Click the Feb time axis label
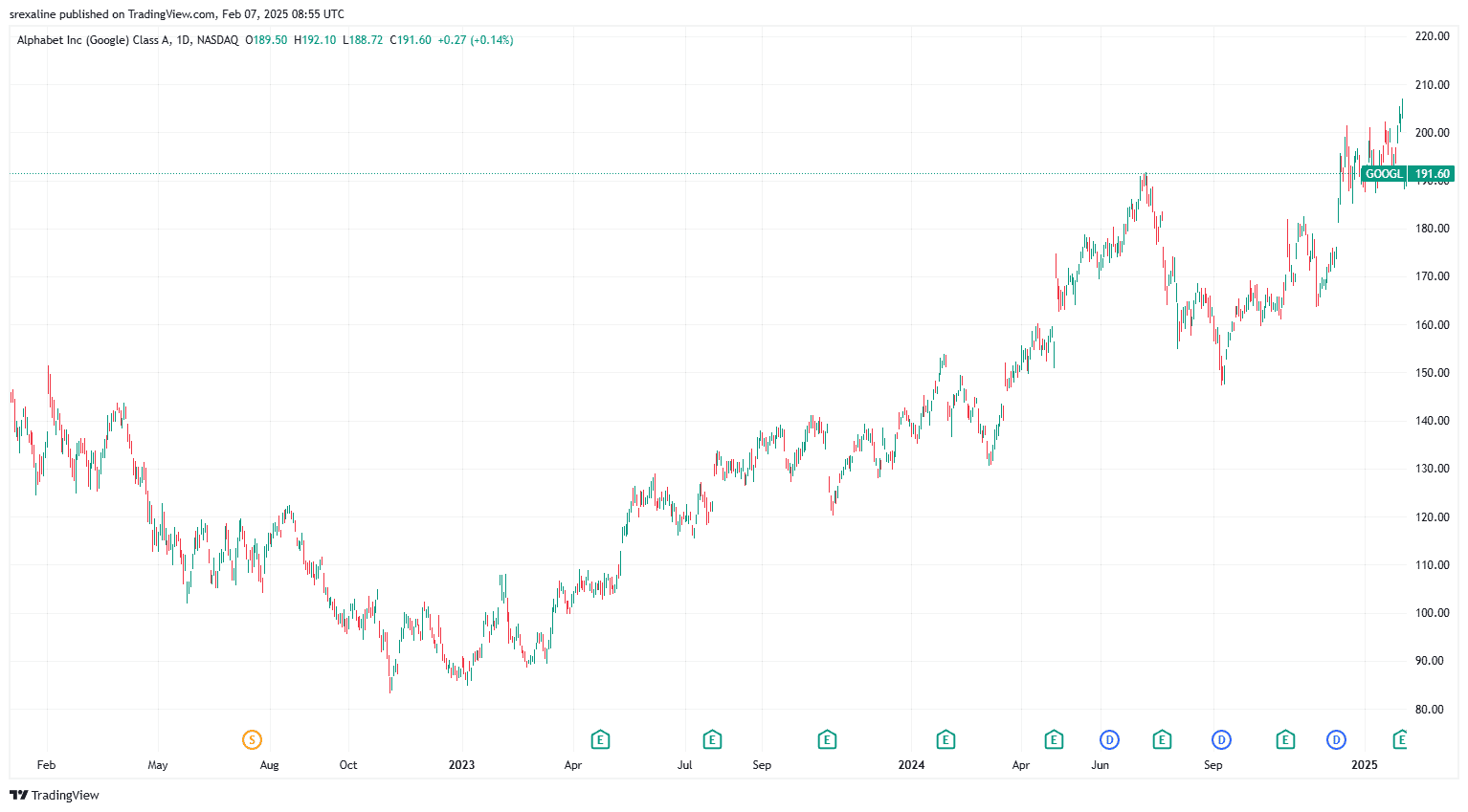The width and height of the screenshot is (1468, 812). tap(46, 765)
